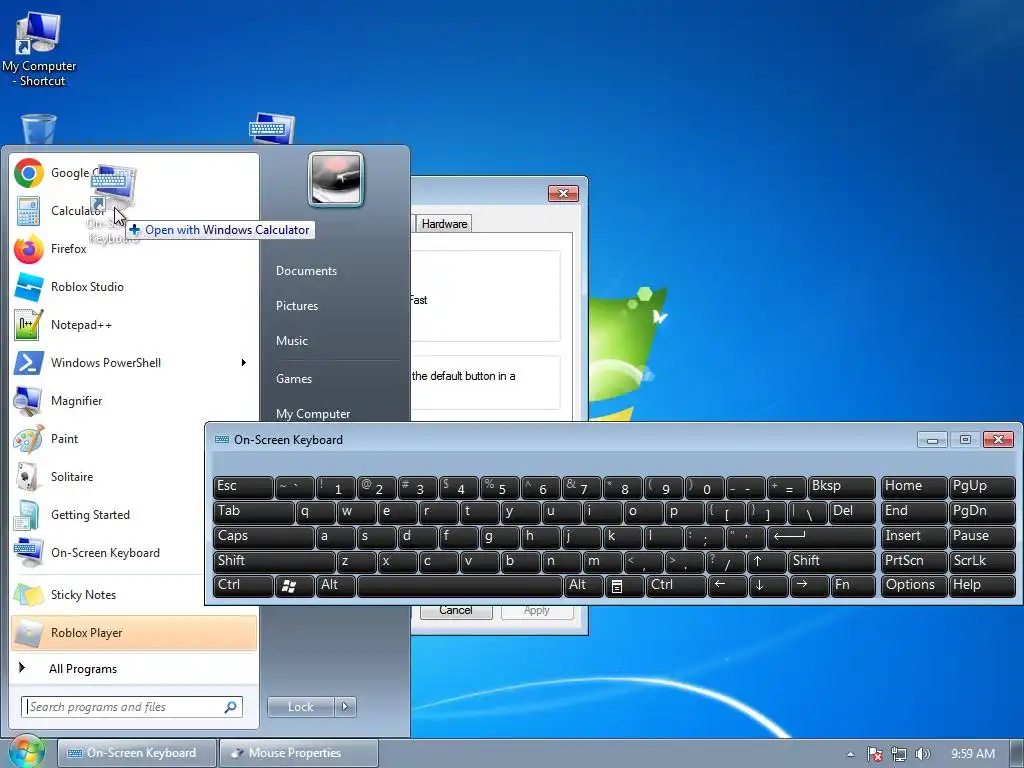Toggle the Fn key on keyboard
The width and height of the screenshot is (1024, 768).
pyautogui.click(x=853, y=586)
